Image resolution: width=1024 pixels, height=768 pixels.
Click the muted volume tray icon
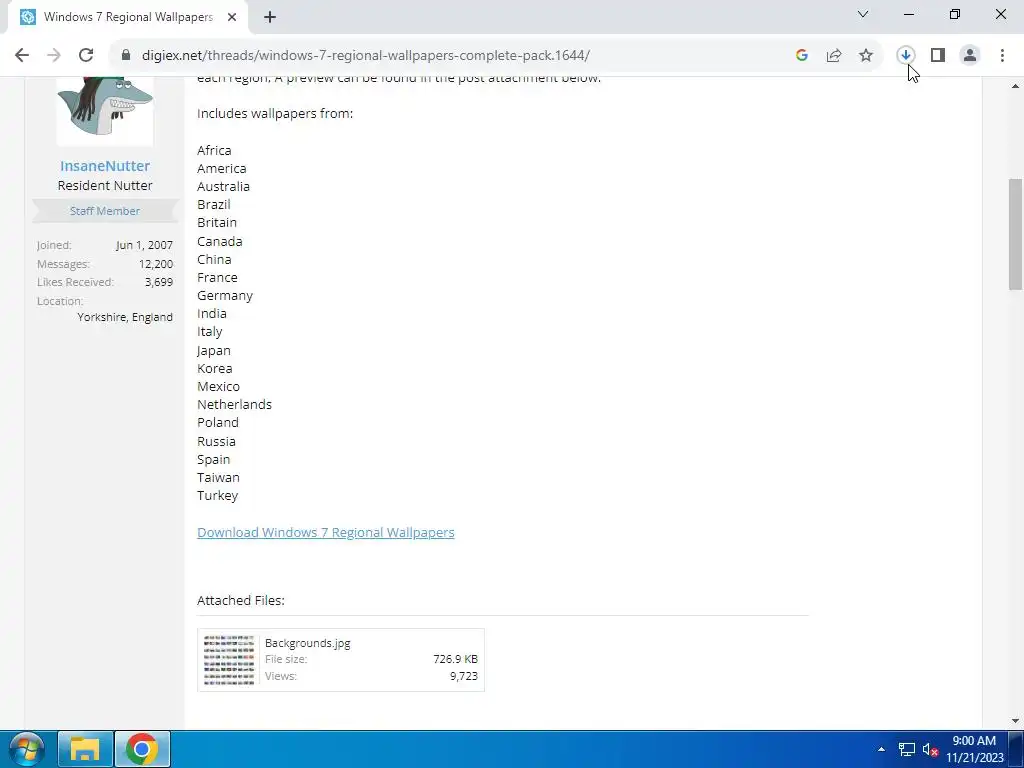point(930,749)
